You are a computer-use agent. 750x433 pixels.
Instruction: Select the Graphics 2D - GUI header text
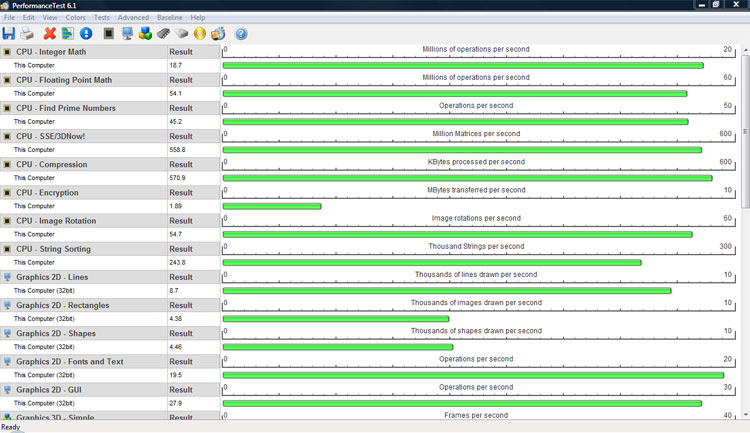click(49, 390)
